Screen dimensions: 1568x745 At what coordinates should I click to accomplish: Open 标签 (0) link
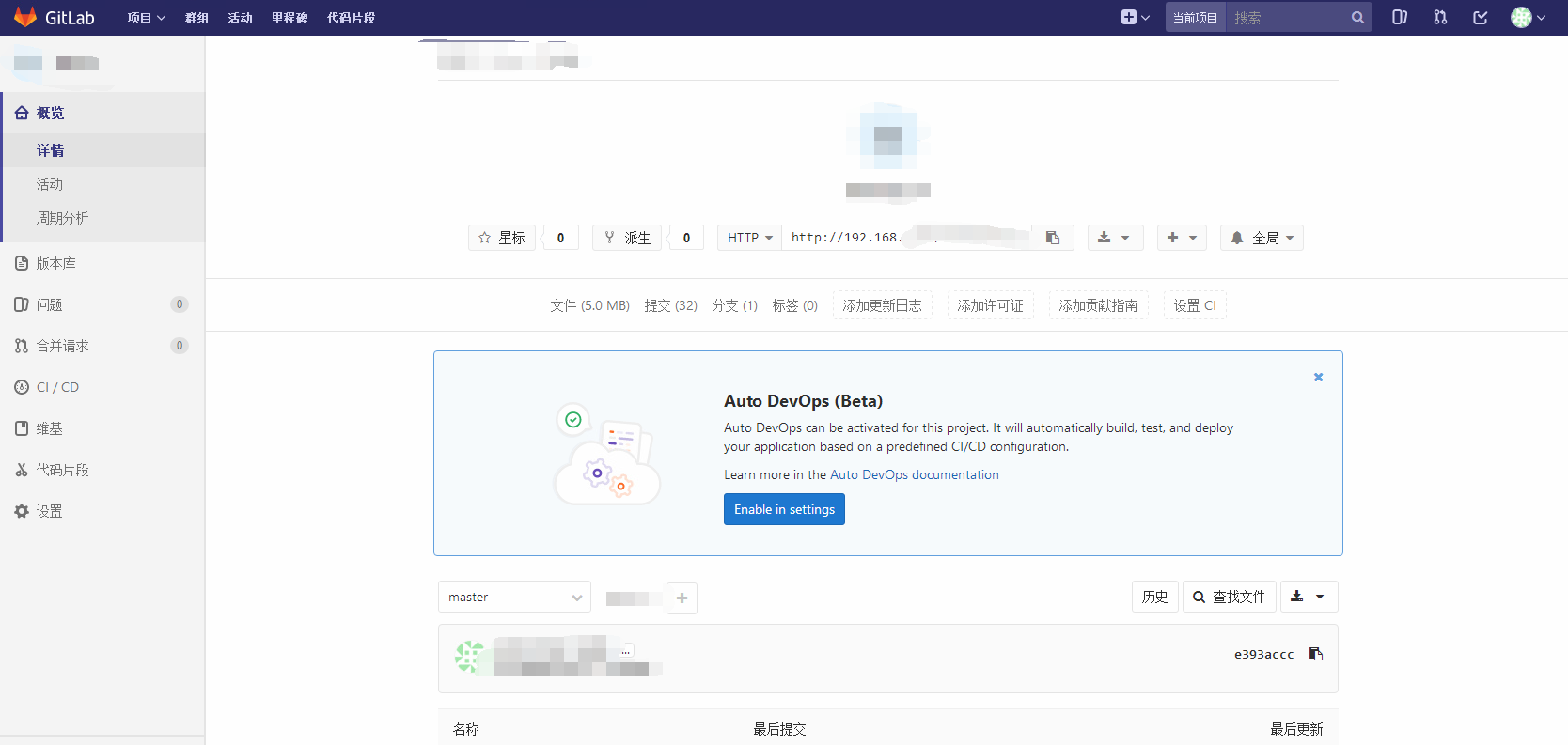pyautogui.click(x=794, y=305)
